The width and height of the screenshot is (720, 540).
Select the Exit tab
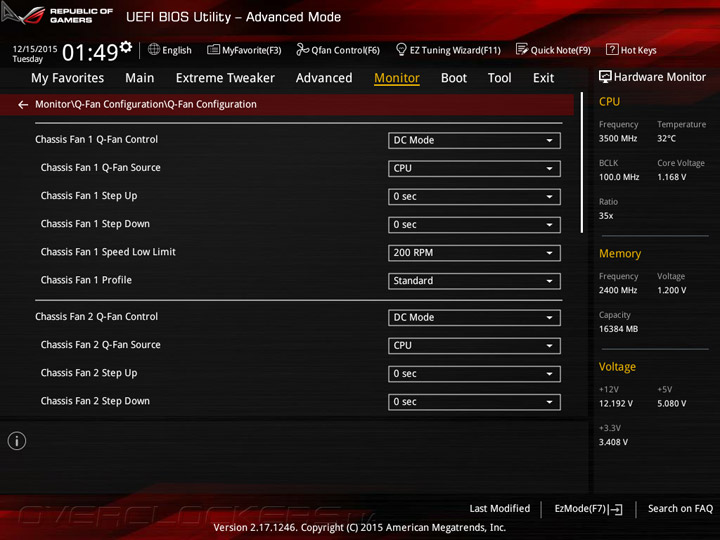click(x=543, y=78)
